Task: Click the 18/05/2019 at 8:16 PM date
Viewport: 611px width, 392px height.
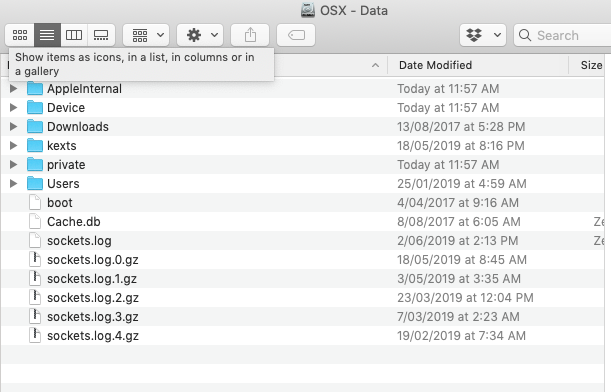Action: coord(461,145)
